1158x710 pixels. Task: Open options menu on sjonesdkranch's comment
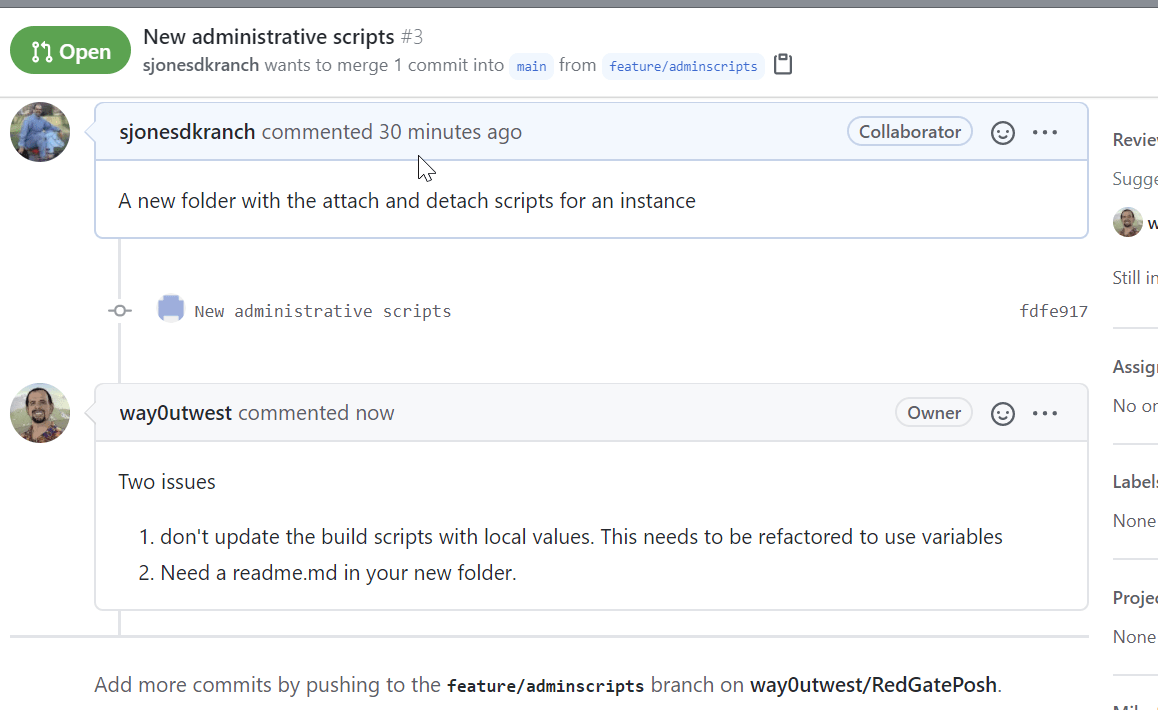(x=1045, y=132)
